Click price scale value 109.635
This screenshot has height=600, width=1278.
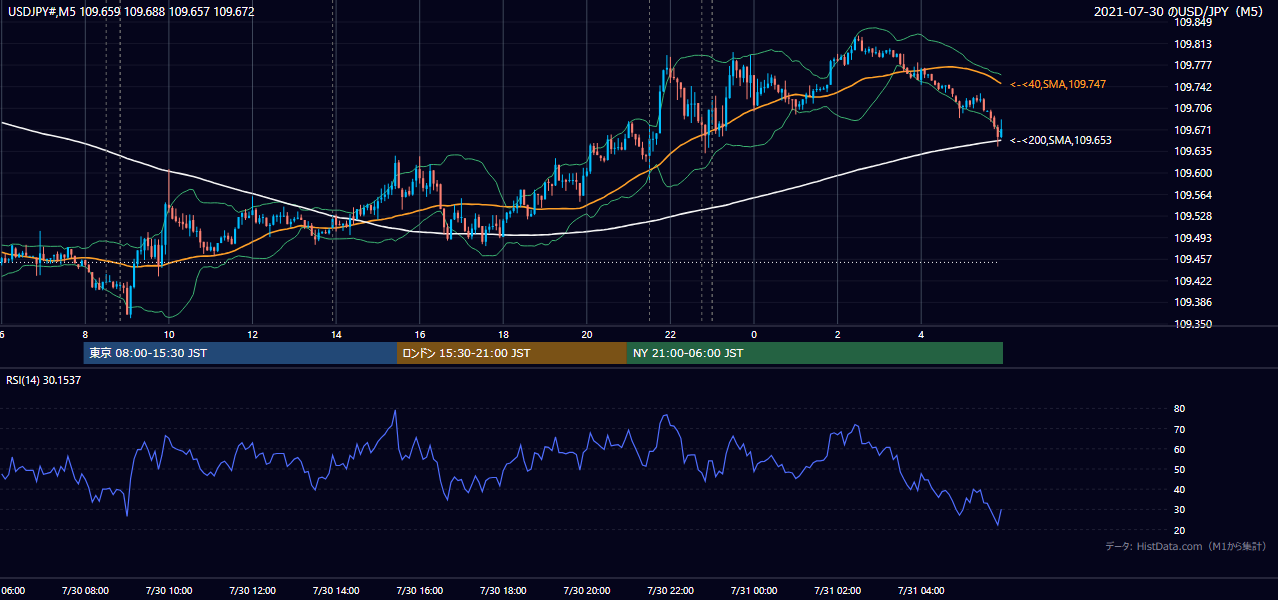coord(1193,152)
